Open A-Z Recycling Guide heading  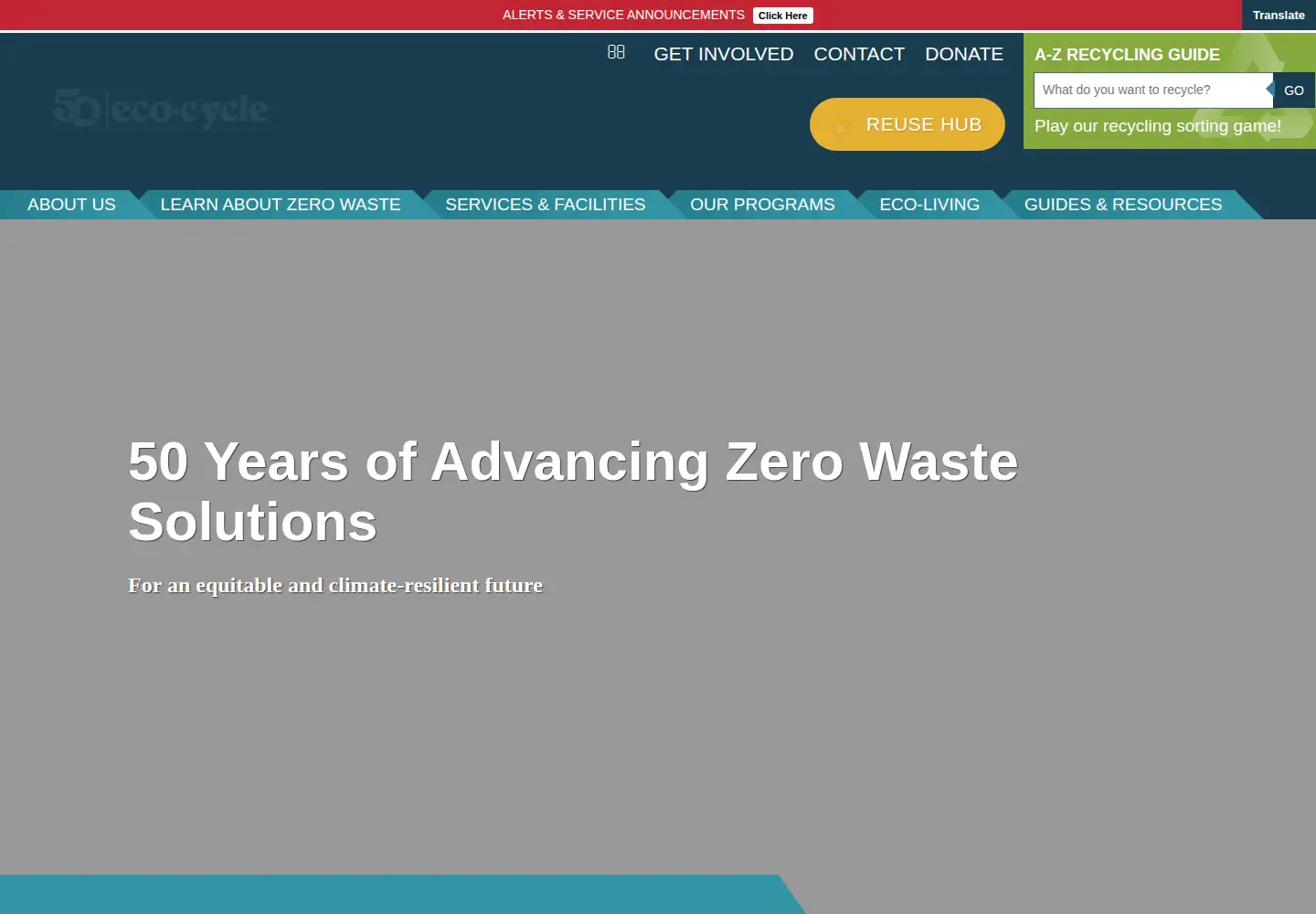[1127, 55]
